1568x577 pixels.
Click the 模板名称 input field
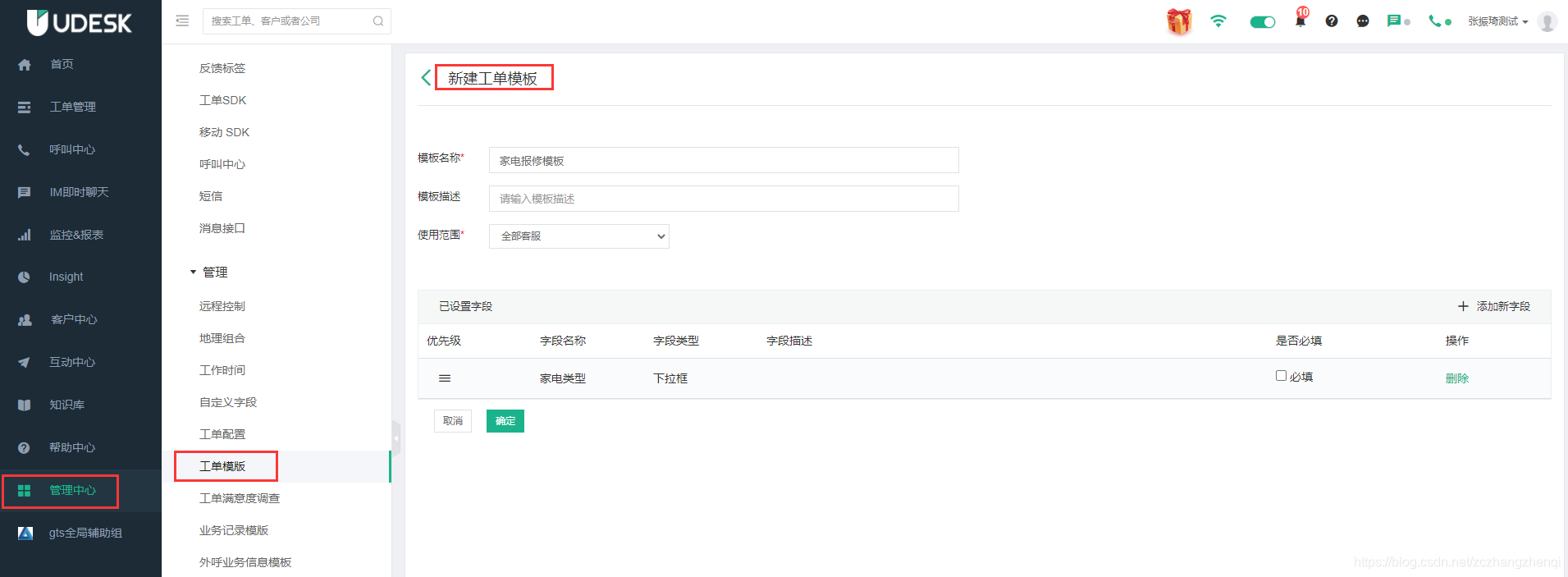(x=724, y=160)
